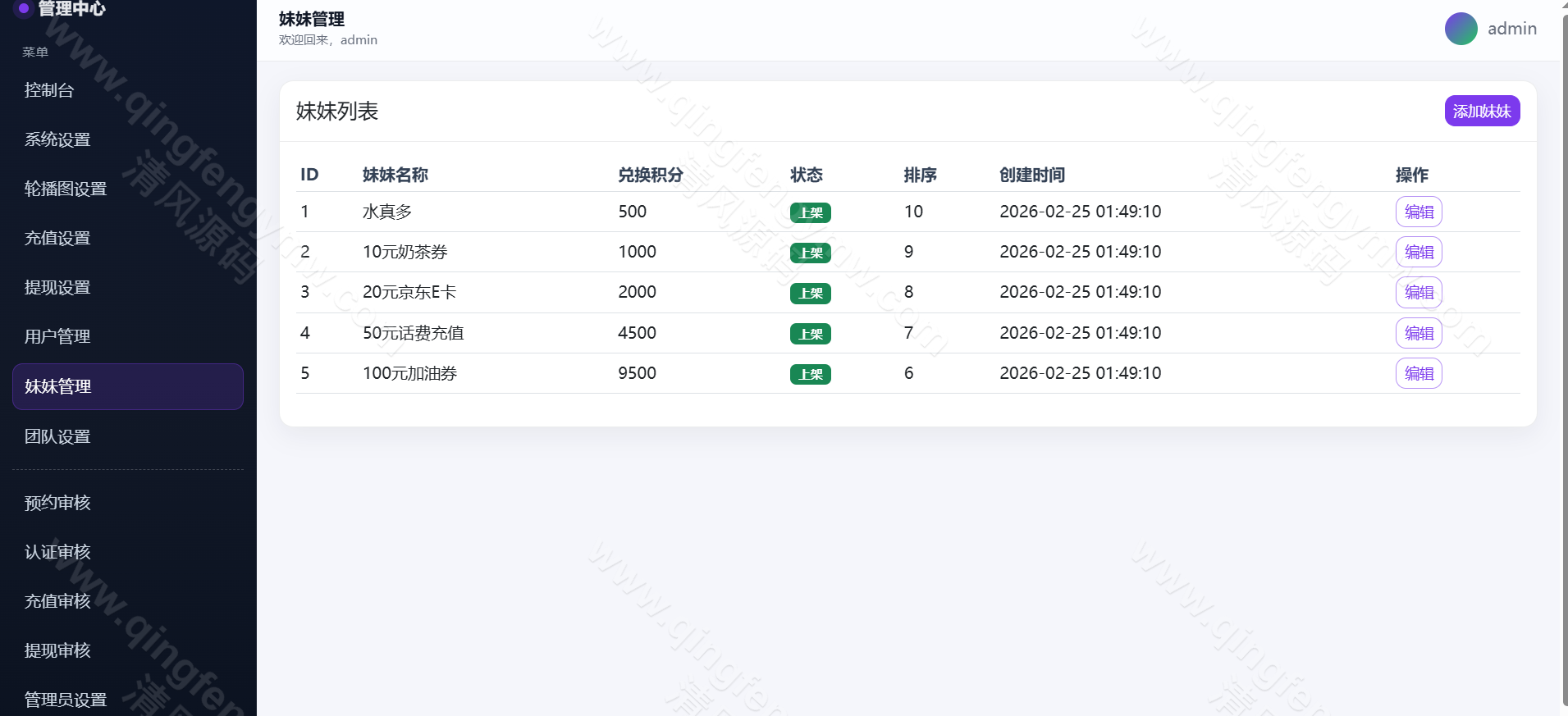
Task: Click the 兑换积分 column header
Action: (x=651, y=175)
